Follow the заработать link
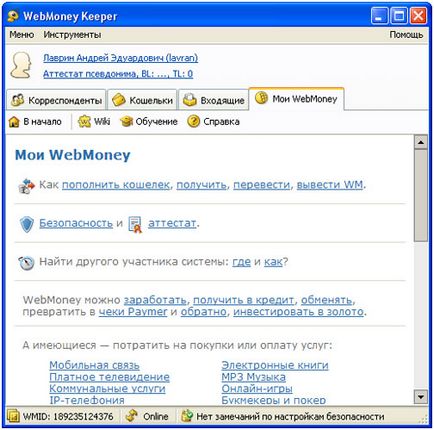This screenshot has height=430, width=434. pyautogui.click(x=155, y=300)
